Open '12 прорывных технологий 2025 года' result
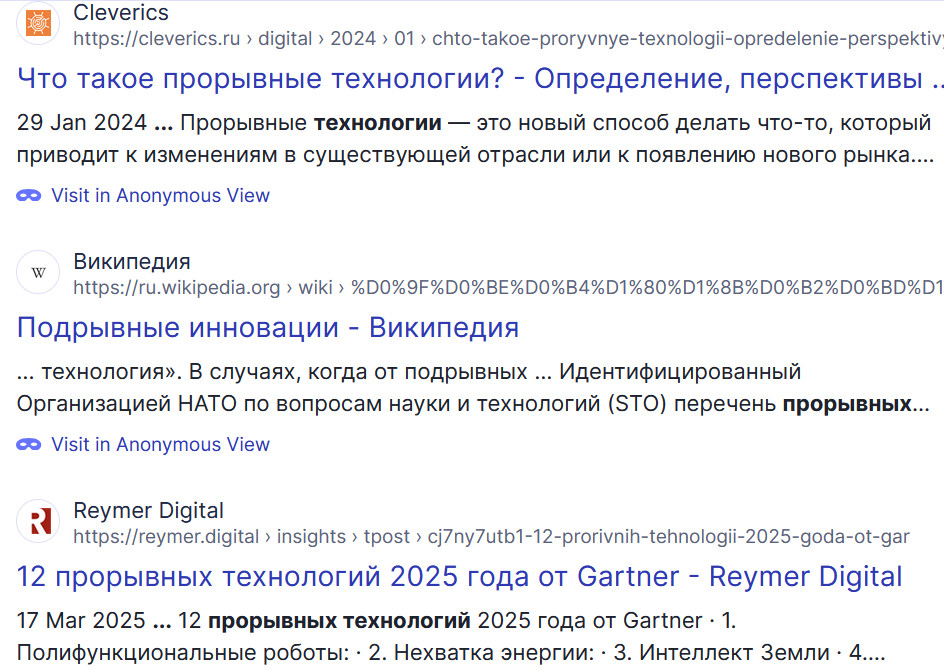 click(460, 576)
